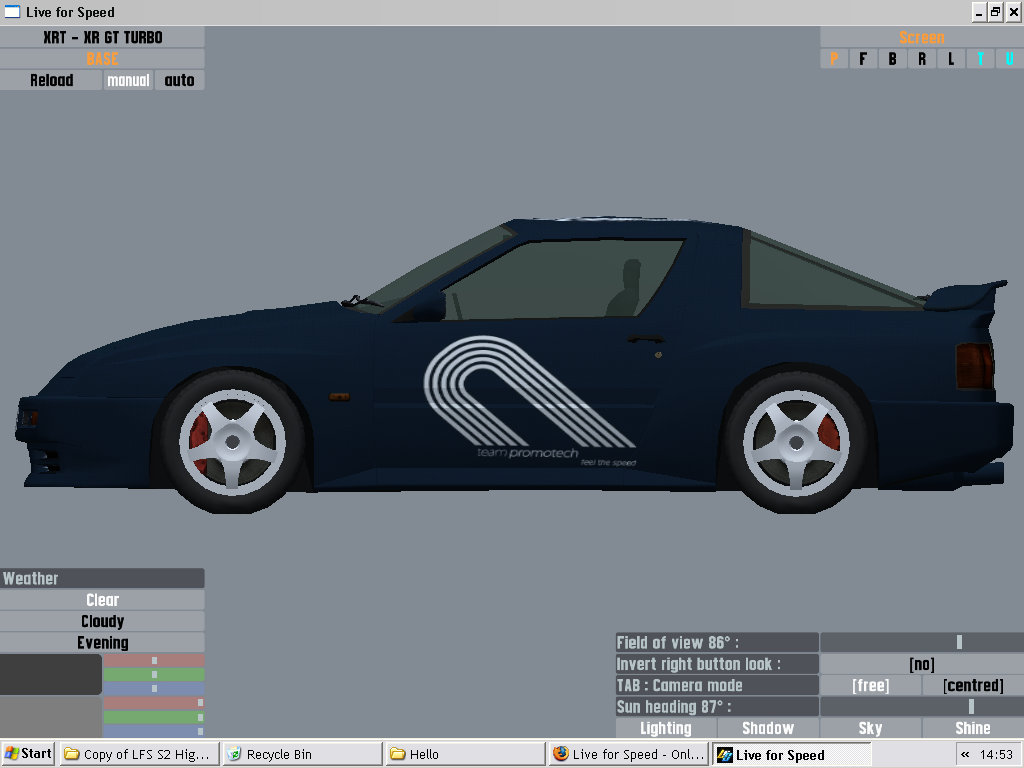Click the Weather panel header
Viewport: 1024px width, 768px height.
coord(103,578)
